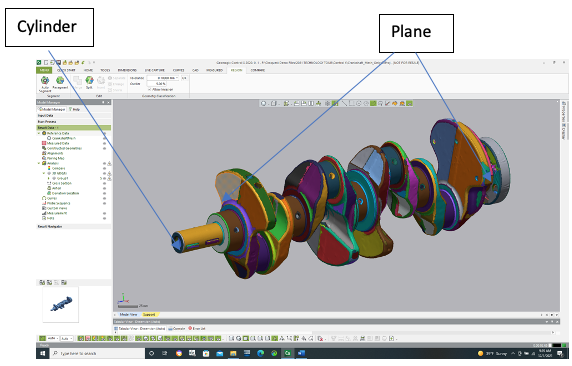Switch to the HOME ribbon tab

coord(88,70)
